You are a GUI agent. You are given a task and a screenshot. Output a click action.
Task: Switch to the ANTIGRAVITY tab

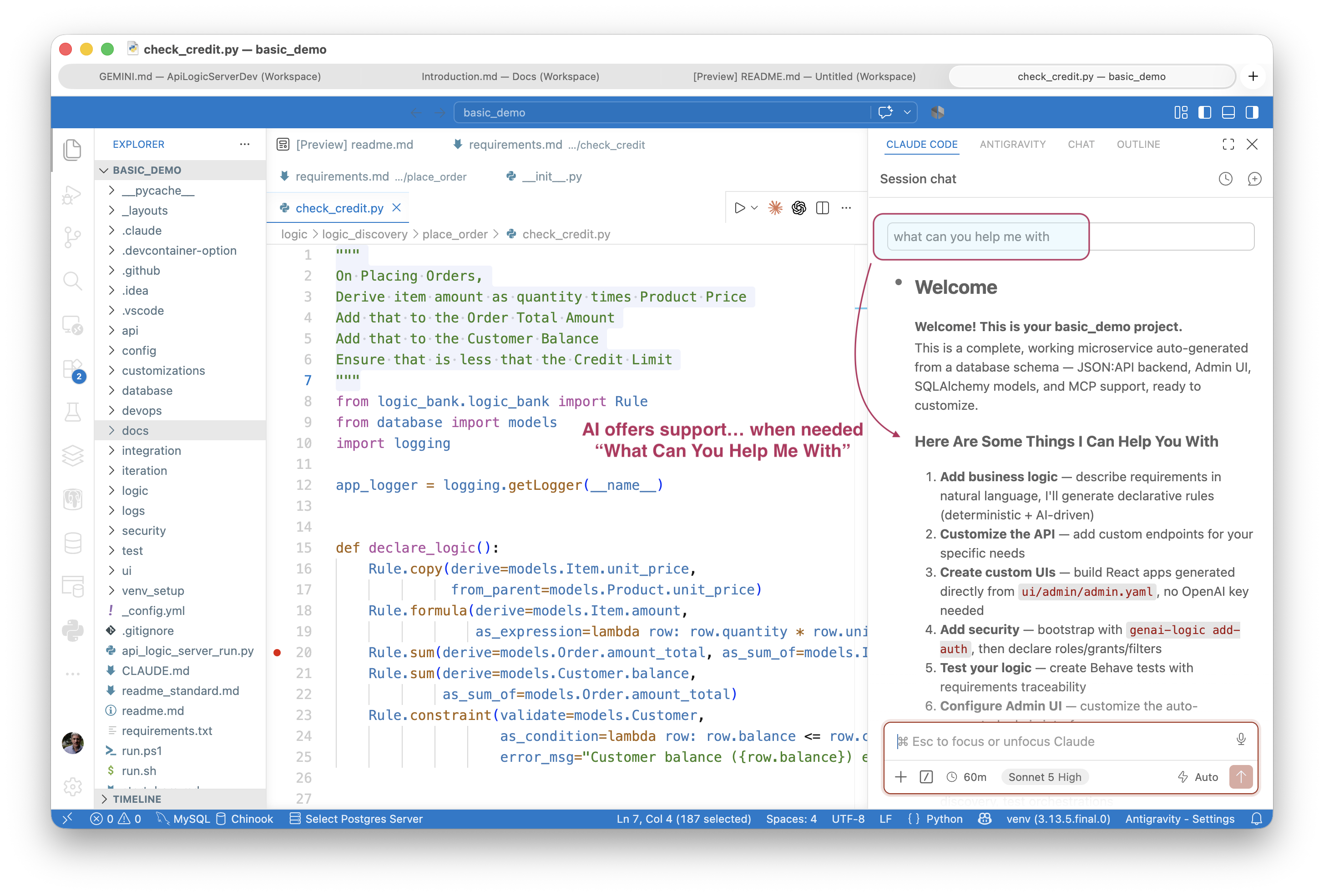click(1012, 145)
